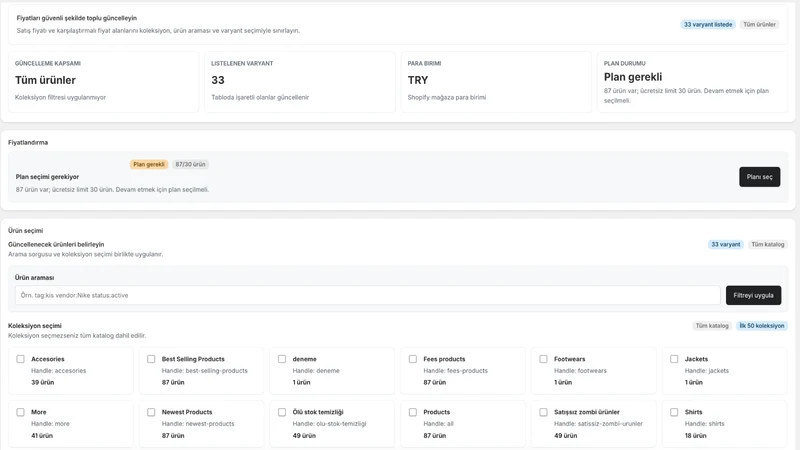Click the '33 varyant' badge in Ürün seçimi
800x450 pixels.
726,244
